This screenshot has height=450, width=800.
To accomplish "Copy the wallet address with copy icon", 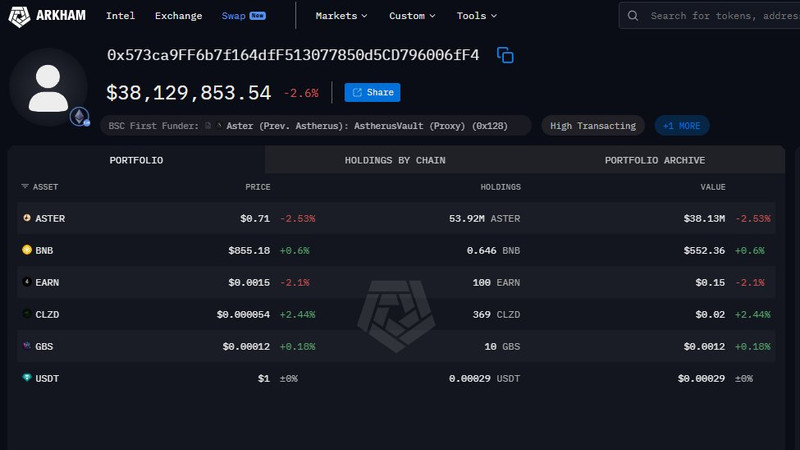I will 505,56.
